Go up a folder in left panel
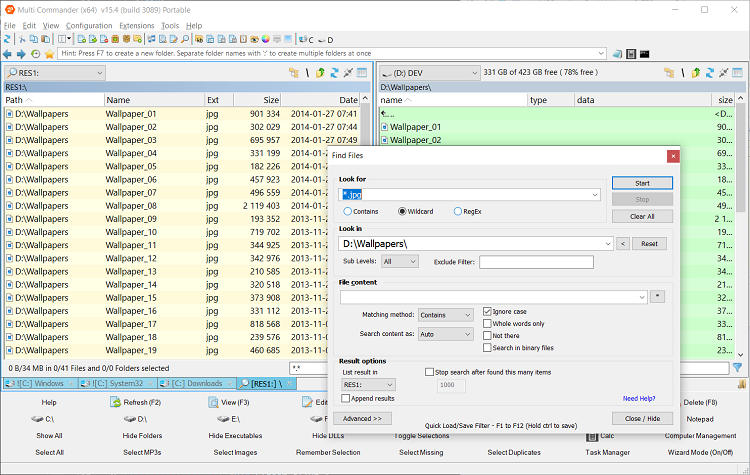The image size is (750, 475). pyautogui.click(x=320, y=73)
